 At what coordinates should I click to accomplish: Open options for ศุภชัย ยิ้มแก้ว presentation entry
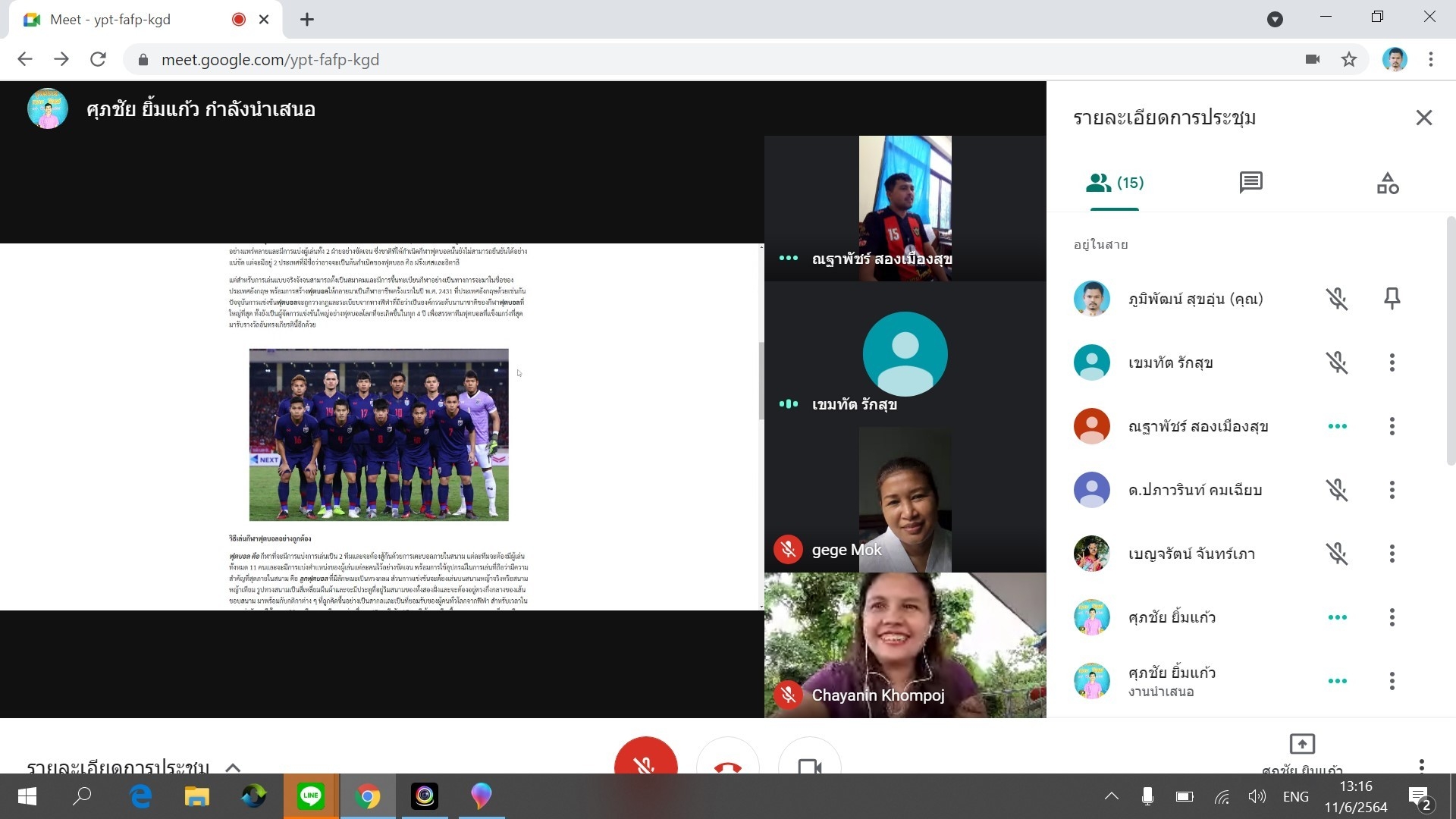pyautogui.click(x=1392, y=681)
